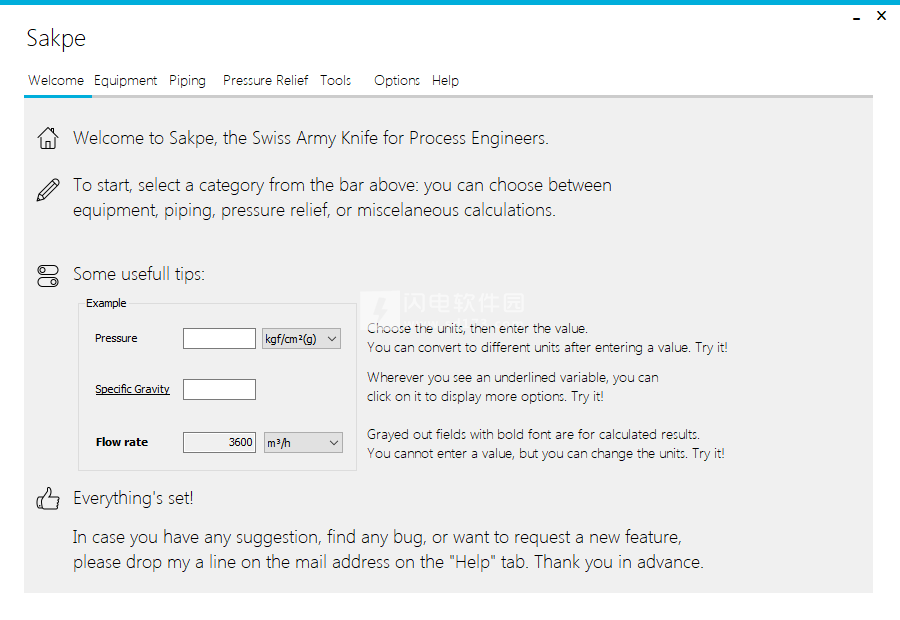
Task: Click the toggle switches icon beside useful tips
Action: [x=48, y=276]
